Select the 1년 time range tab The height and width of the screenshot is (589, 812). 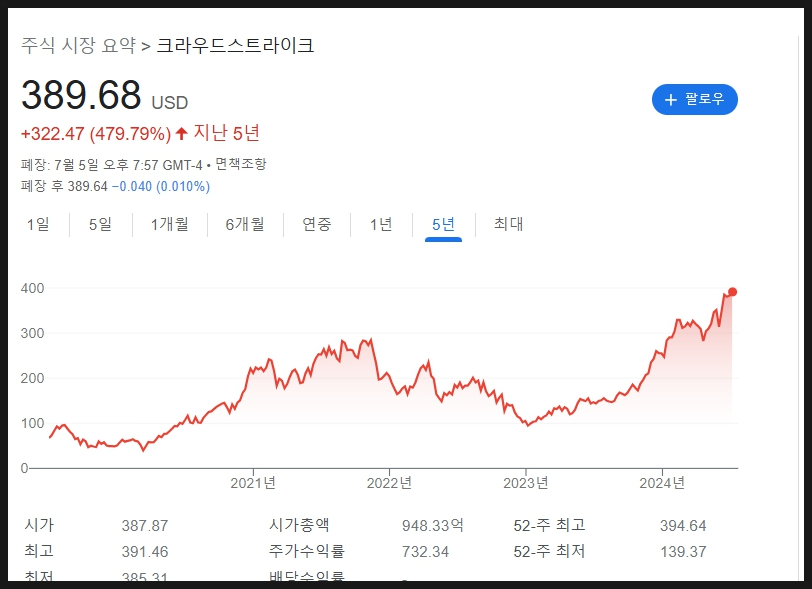381,224
